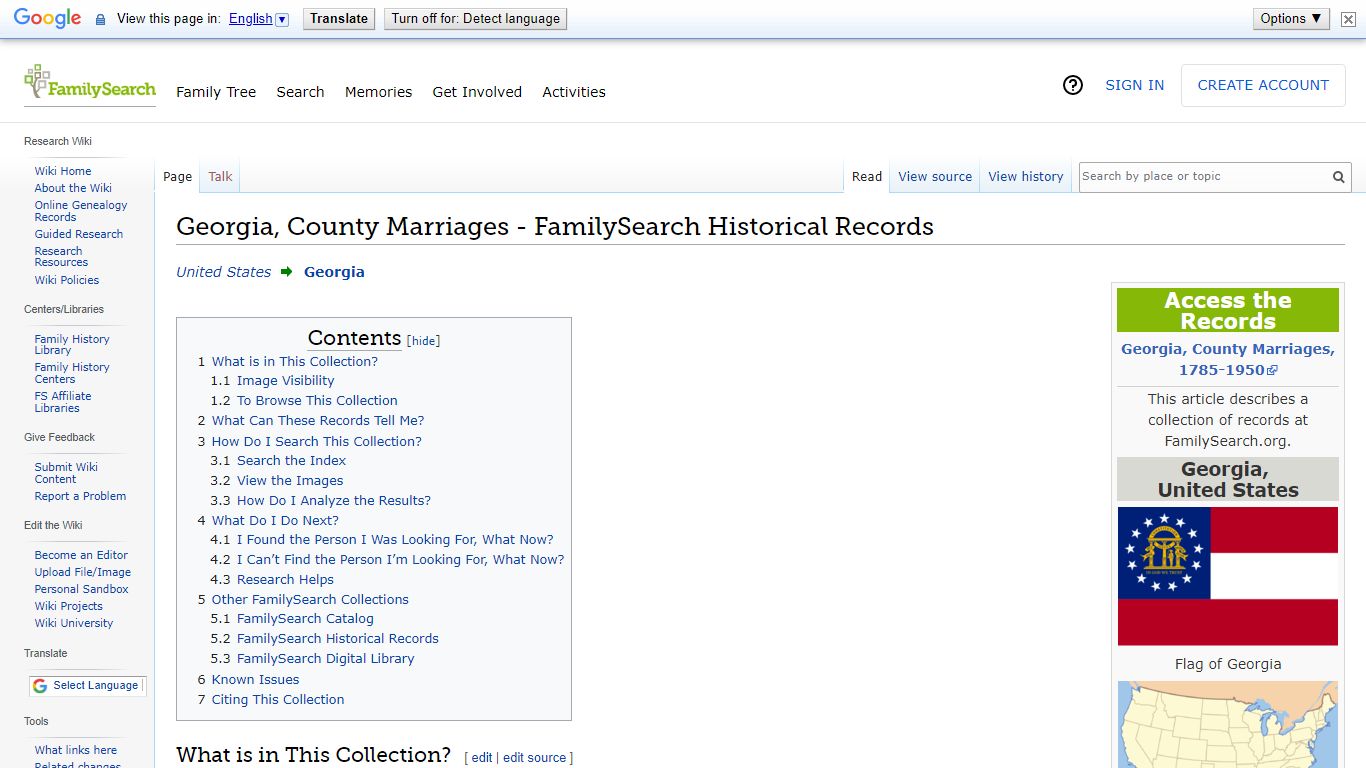
Task: Hide the Contents table
Action: [x=424, y=341]
